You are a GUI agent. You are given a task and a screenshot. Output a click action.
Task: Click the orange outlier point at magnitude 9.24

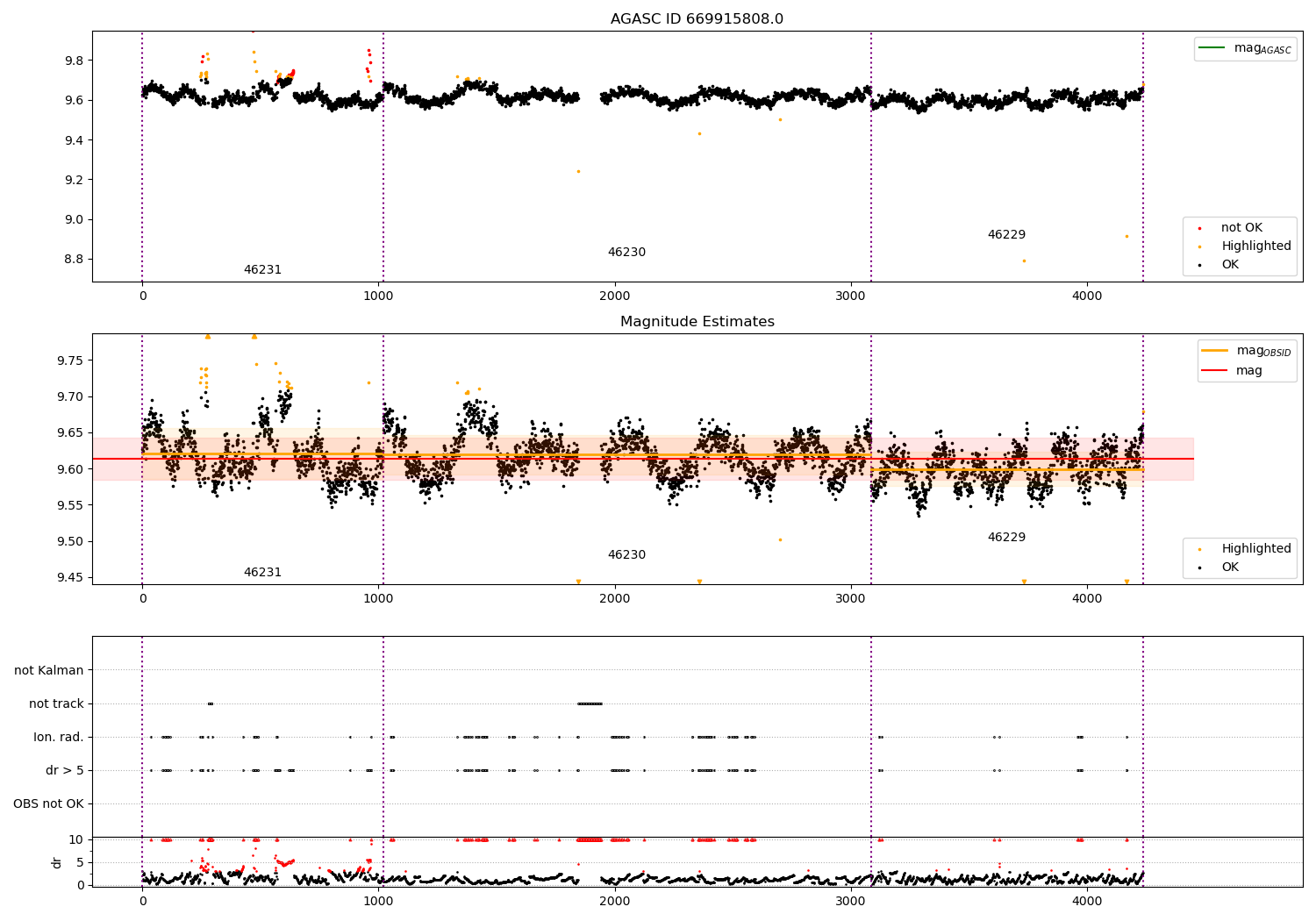click(x=578, y=171)
